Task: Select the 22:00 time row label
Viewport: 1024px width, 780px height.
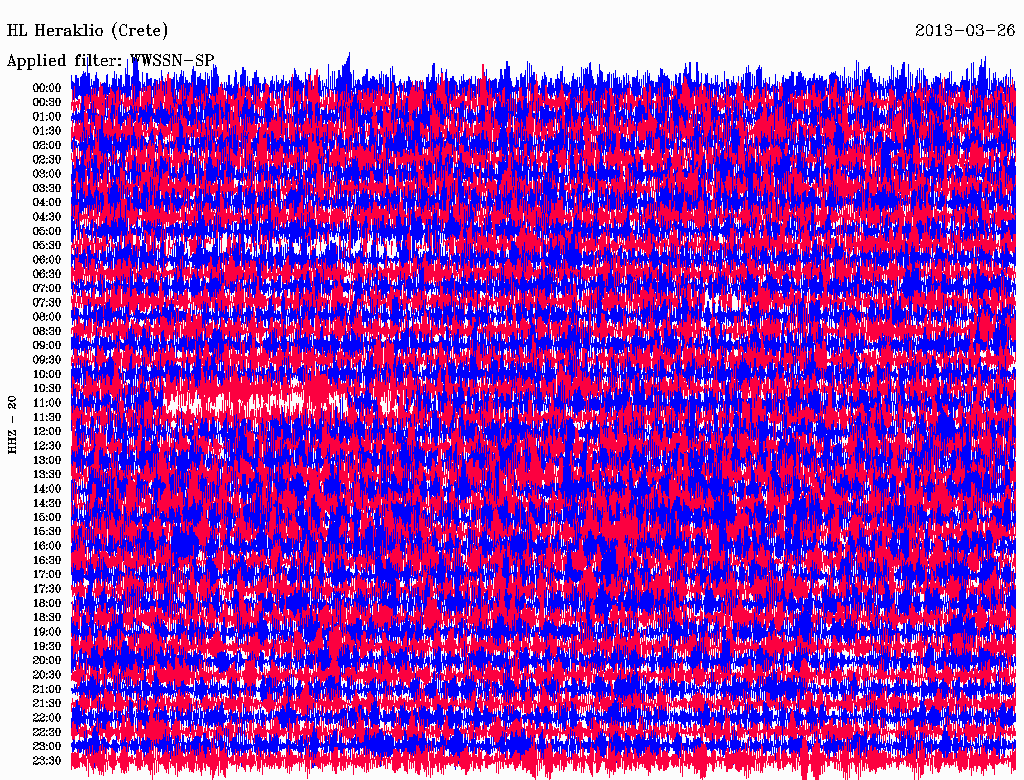Action: pos(47,718)
